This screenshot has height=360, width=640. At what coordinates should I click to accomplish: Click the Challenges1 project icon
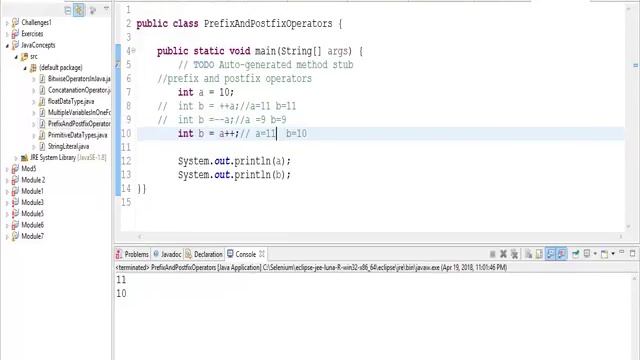point(15,22)
